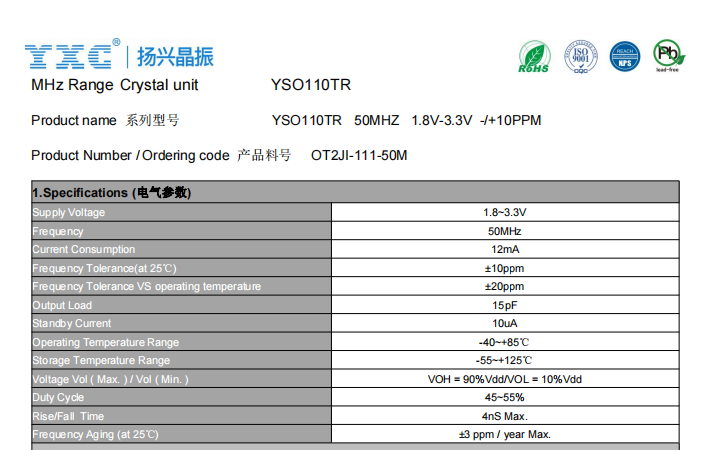
Task: Click the Pb lead-free badge
Action: tap(667, 55)
